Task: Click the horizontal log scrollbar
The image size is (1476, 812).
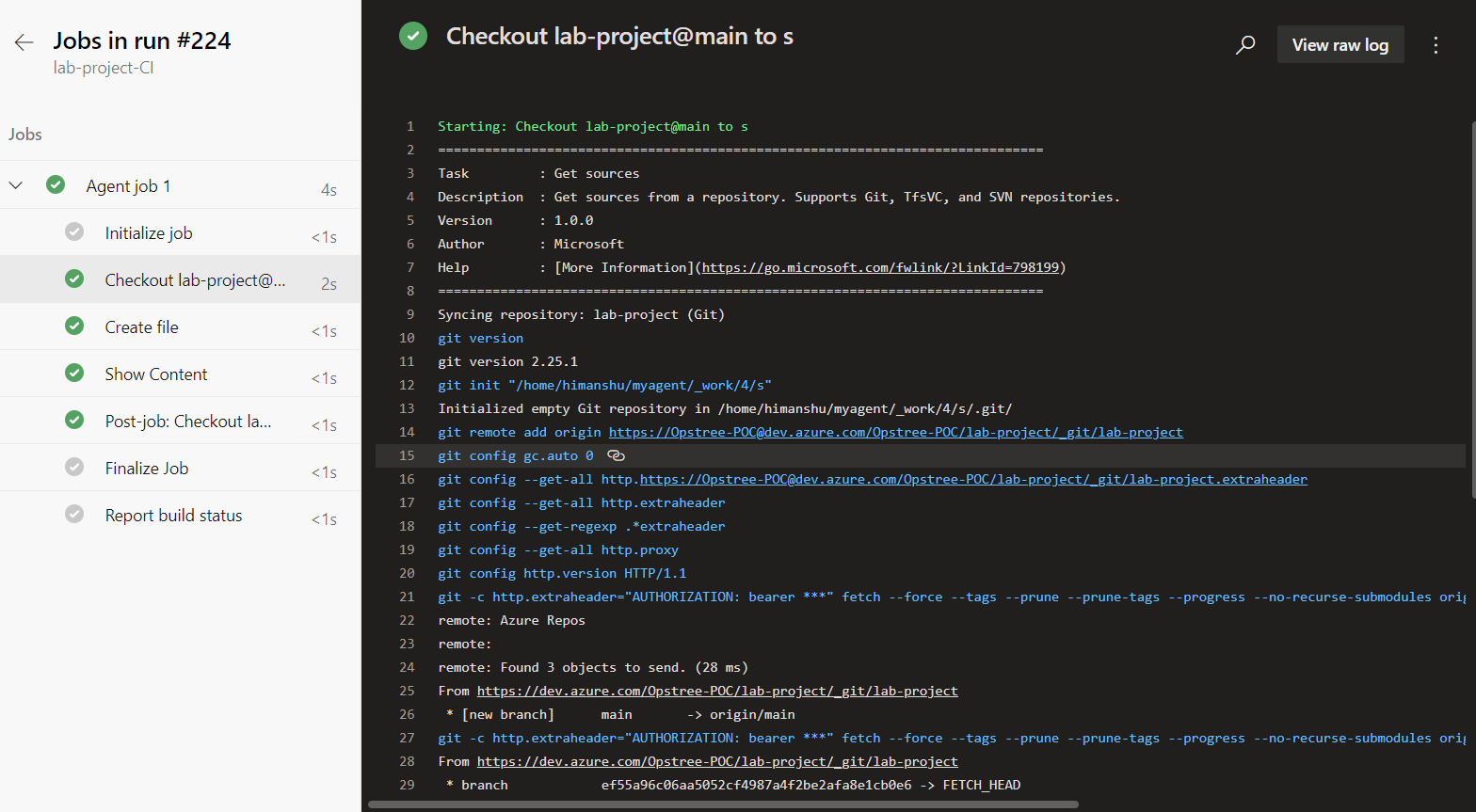Action: click(723, 804)
